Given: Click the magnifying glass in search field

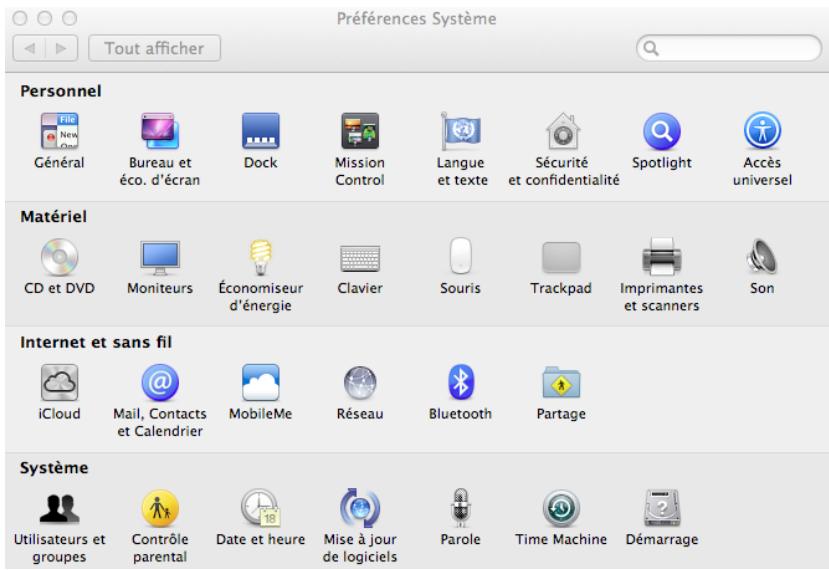Looking at the screenshot, I should [x=651, y=49].
